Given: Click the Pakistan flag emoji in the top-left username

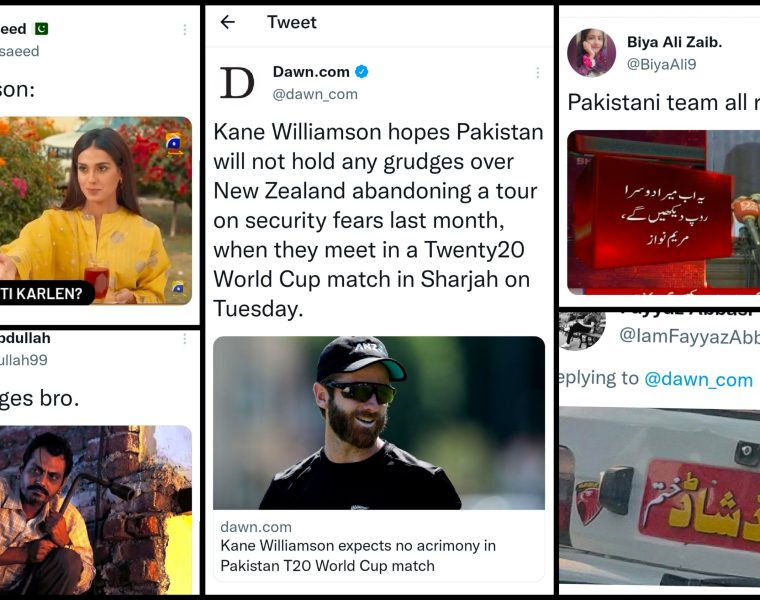Looking at the screenshot, I should pos(41,29).
